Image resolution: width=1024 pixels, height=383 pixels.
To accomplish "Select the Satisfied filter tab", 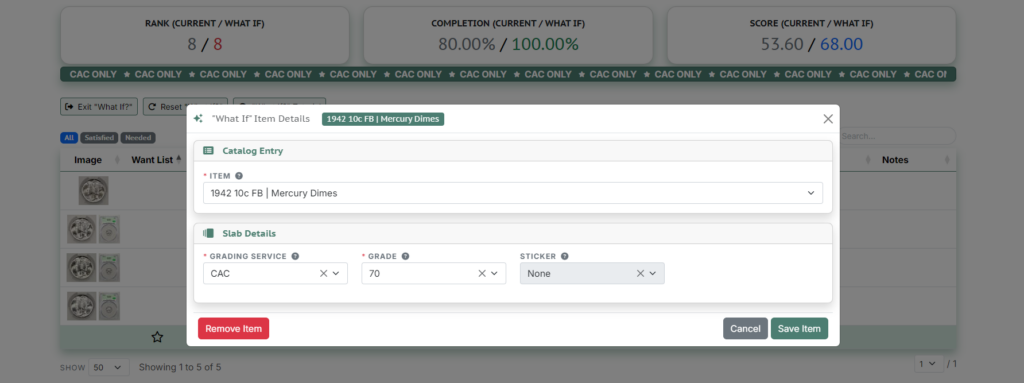I will pyautogui.click(x=99, y=138).
